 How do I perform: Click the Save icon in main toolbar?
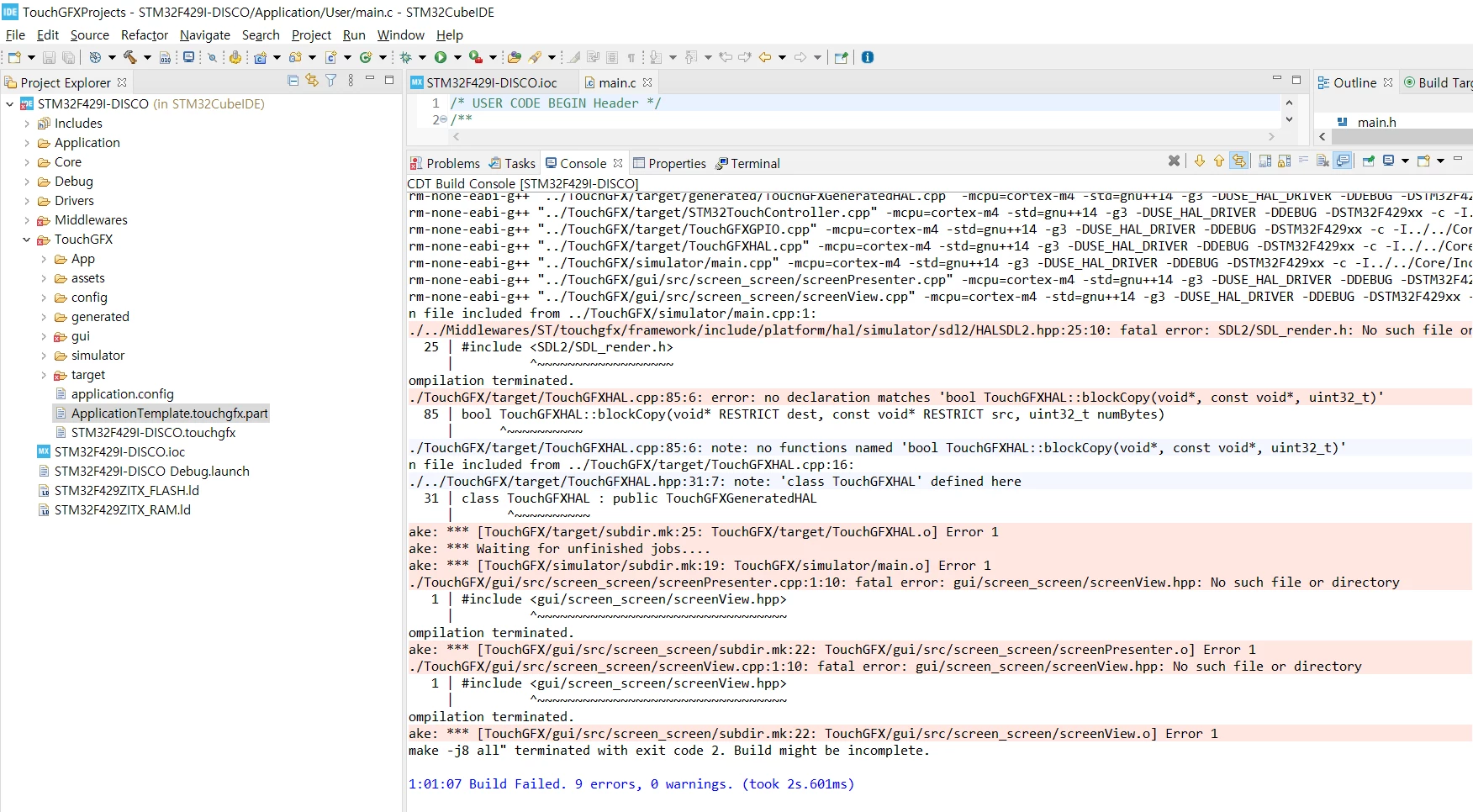49,57
